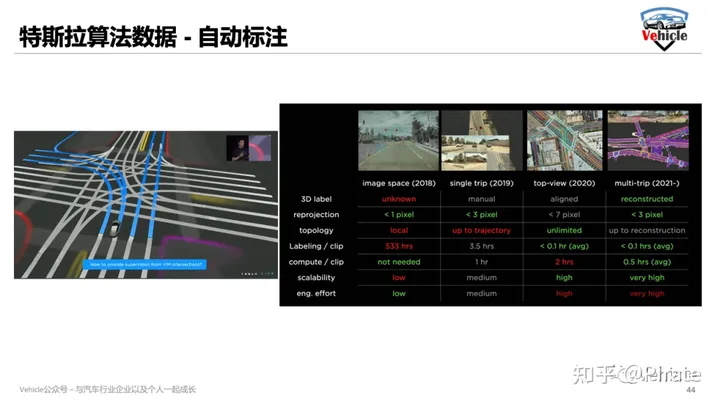720x404 pixels.
Task: Select the slide title 特斯拉算法数据 - 自动标注
Action: (x=153, y=37)
